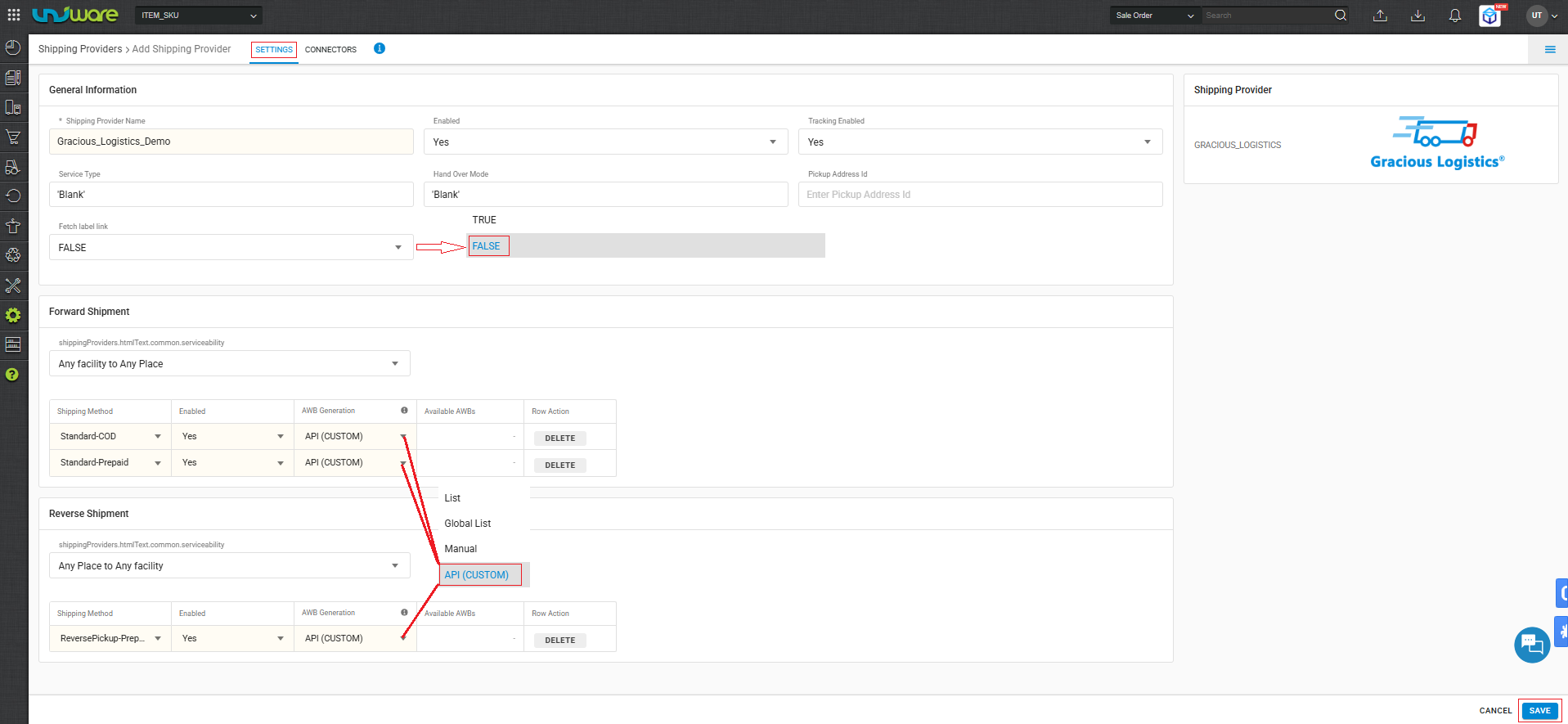Image resolution: width=1568 pixels, height=724 pixels.
Task: Click the download (export) icon in header
Action: coord(1418,16)
